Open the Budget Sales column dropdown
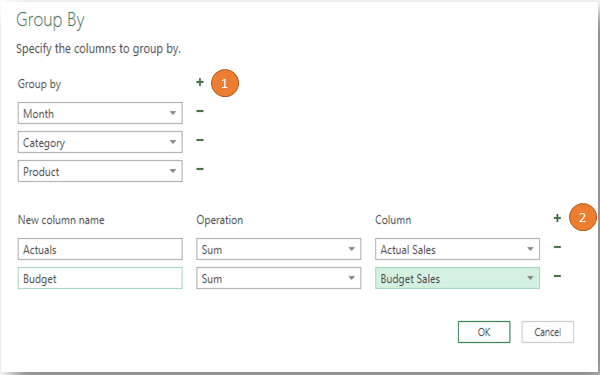This screenshot has height=375, width=600. [x=457, y=278]
